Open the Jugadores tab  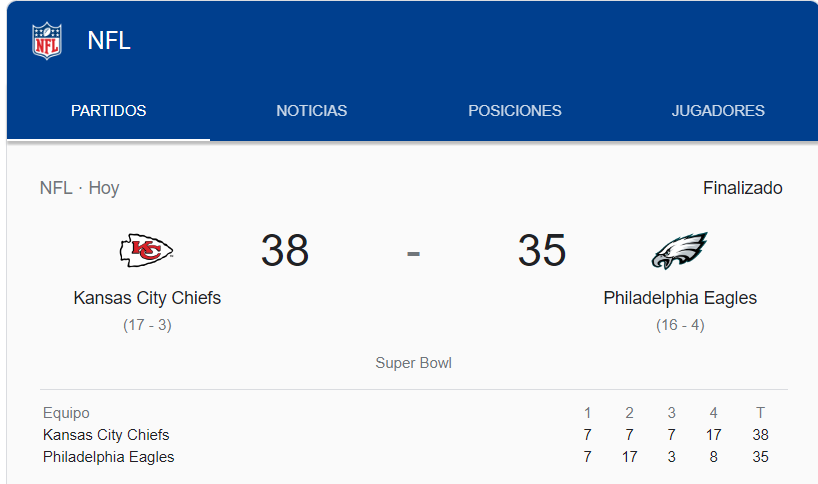click(x=718, y=111)
